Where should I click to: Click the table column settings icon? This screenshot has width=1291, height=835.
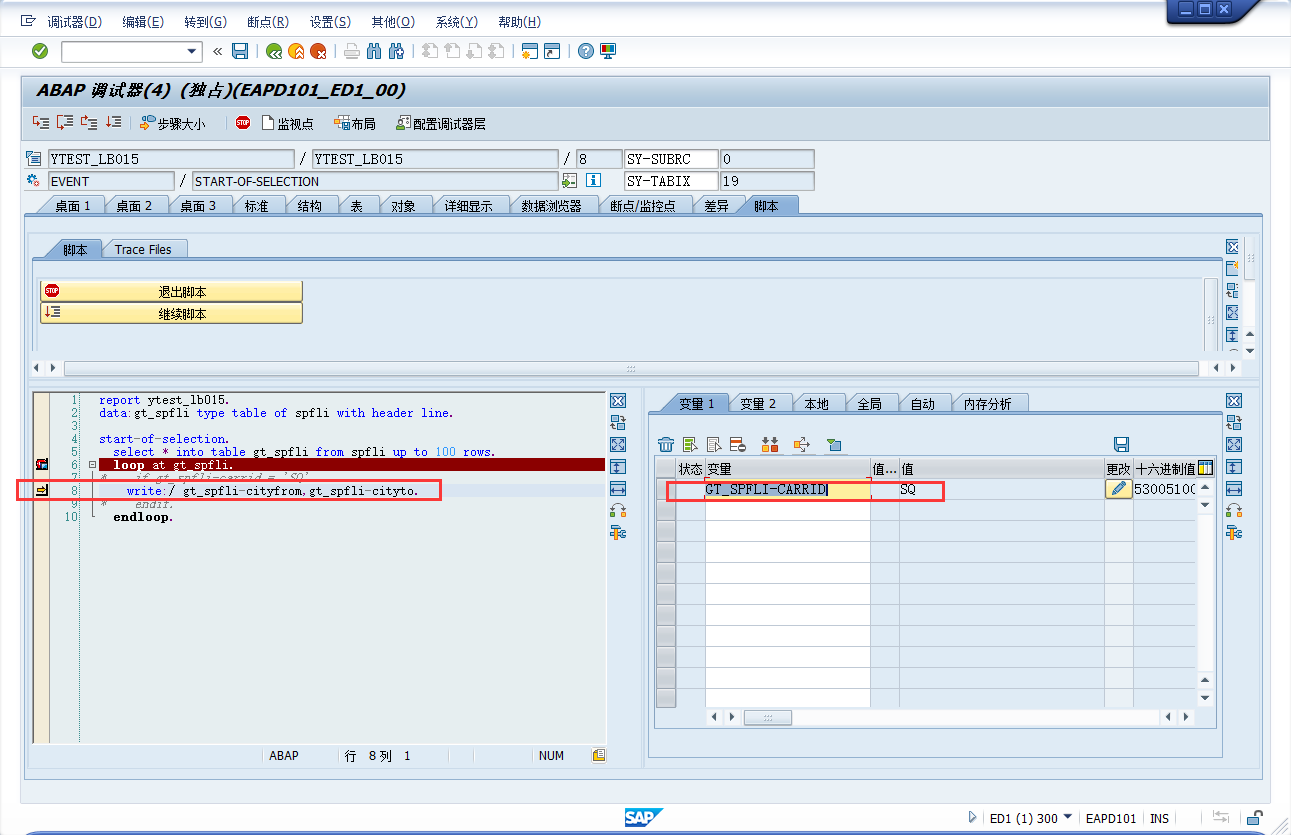(x=1205, y=467)
